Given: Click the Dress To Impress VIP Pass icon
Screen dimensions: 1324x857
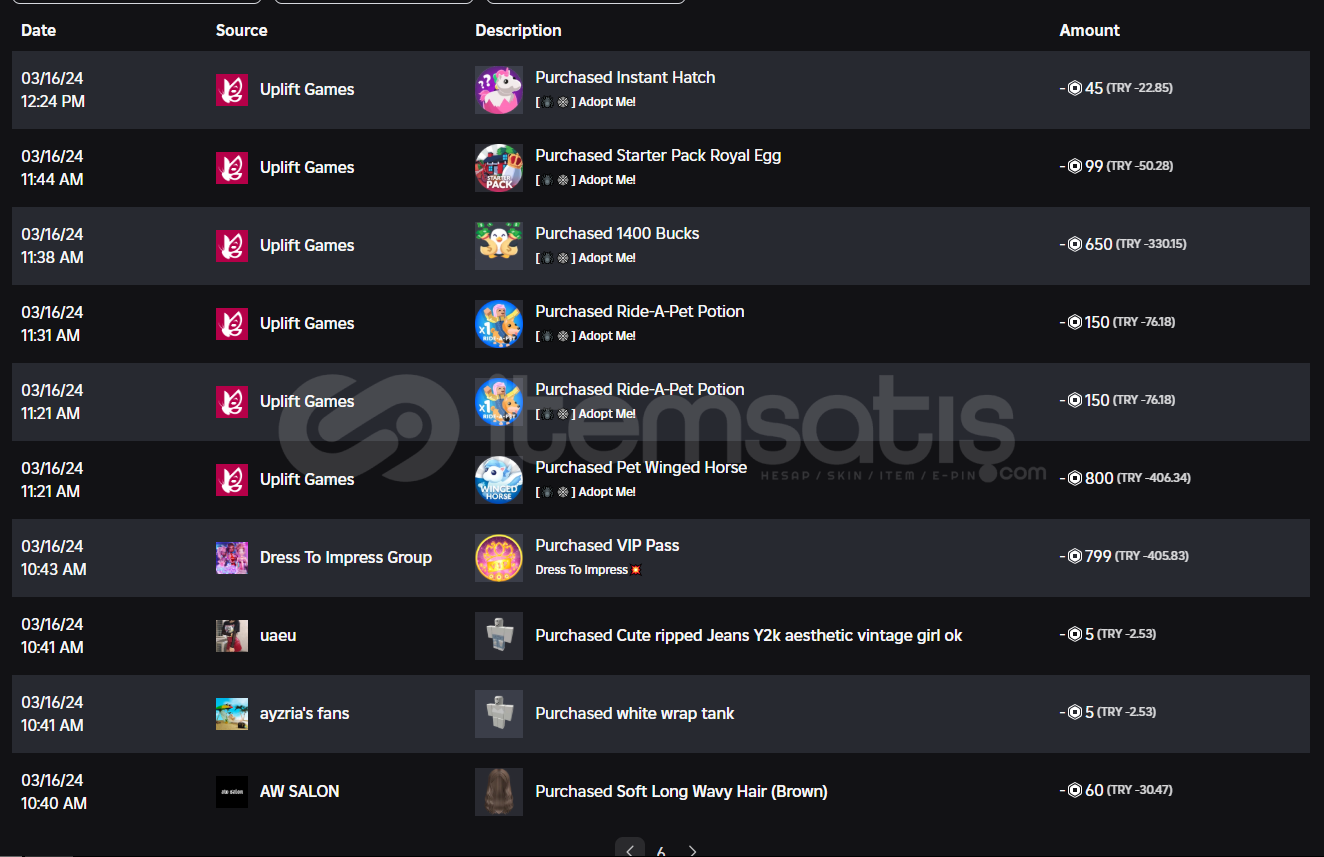Looking at the screenshot, I should pyautogui.click(x=499, y=558).
